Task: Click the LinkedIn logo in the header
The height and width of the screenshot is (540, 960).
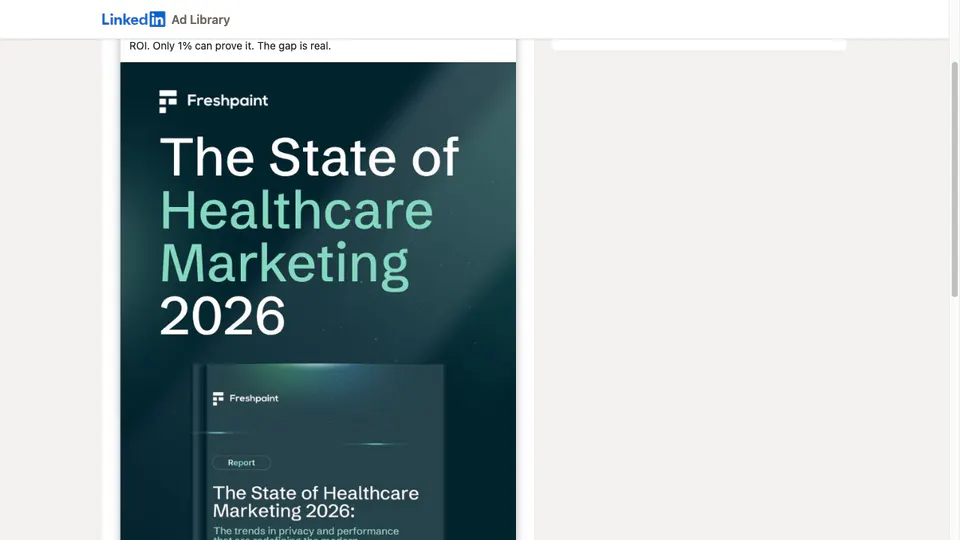Action: pyautogui.click(x=133, y=20)
